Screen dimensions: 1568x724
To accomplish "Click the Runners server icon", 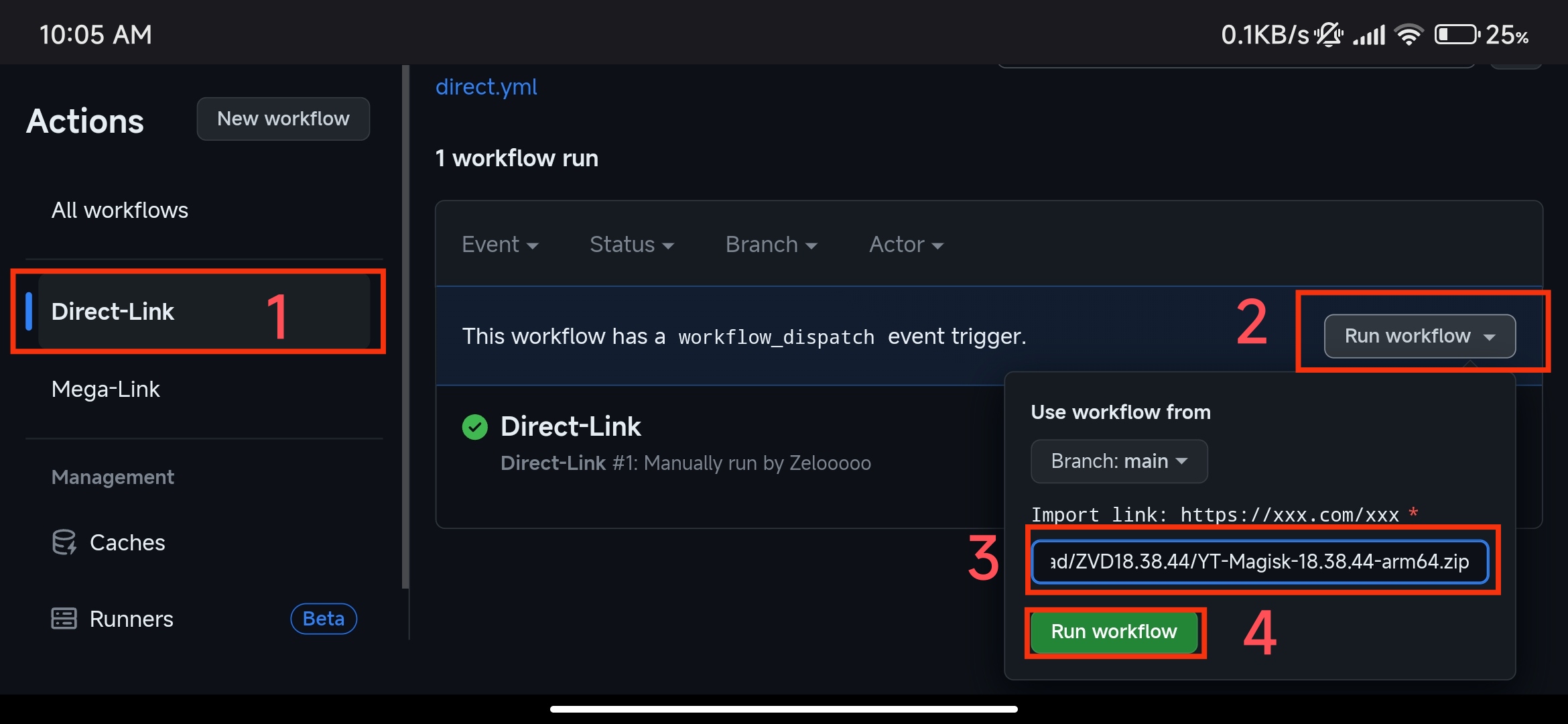I will tap(64, 619).
